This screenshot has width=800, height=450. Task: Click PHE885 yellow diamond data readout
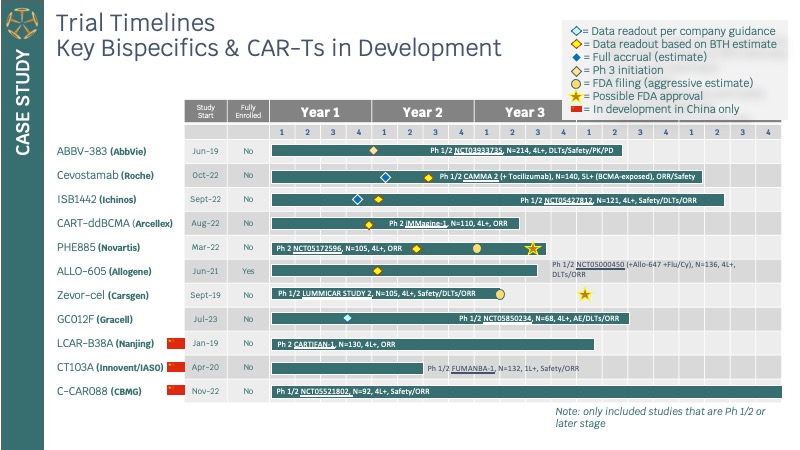(416, 249)
